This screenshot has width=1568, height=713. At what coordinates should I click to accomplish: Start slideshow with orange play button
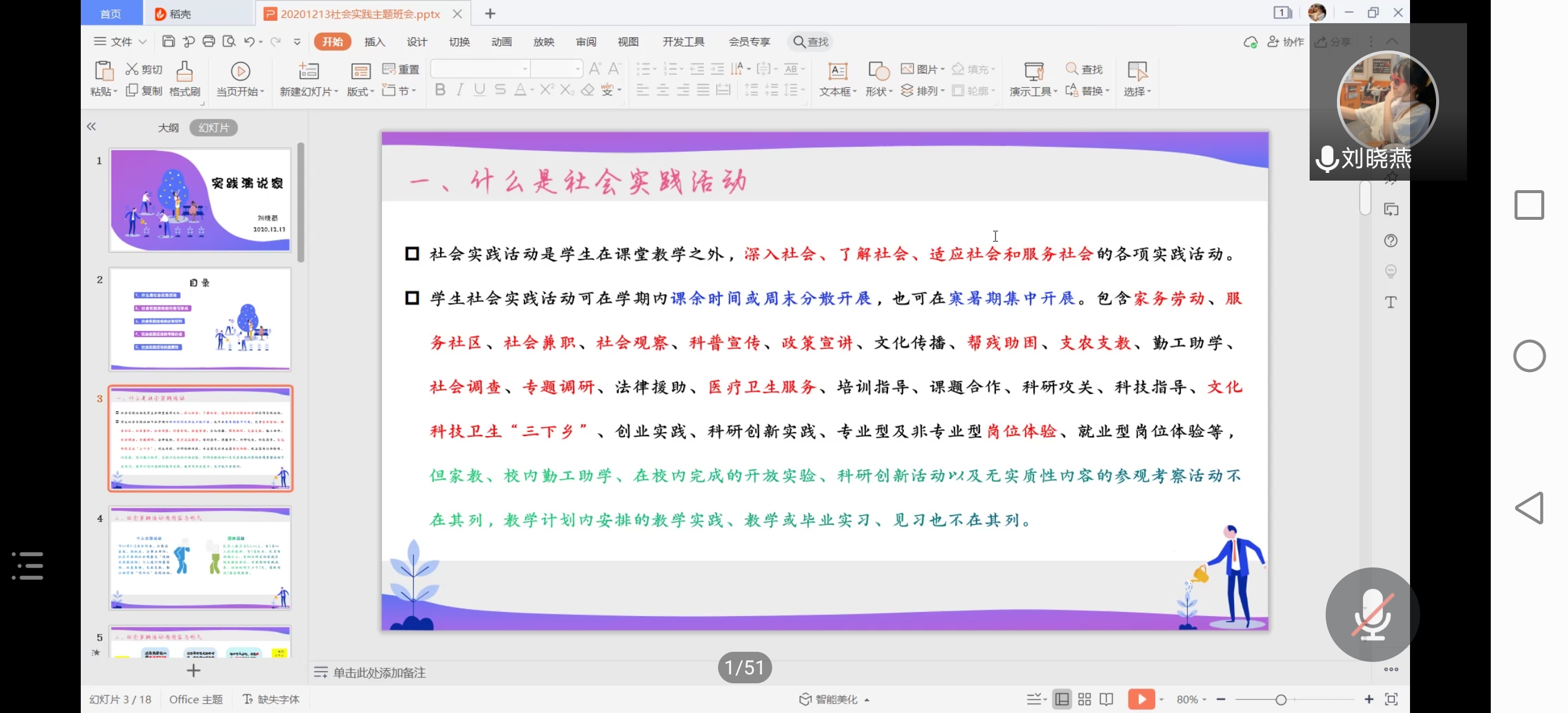pos(1141,699)
